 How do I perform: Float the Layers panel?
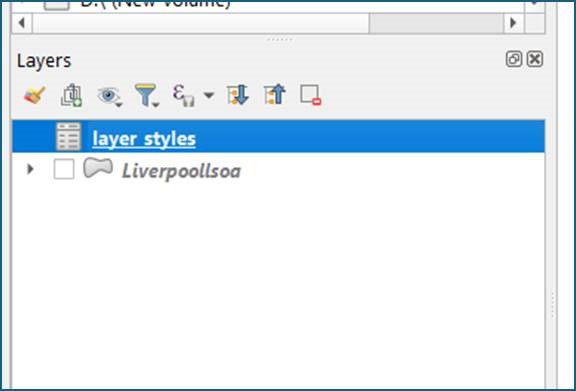pos(514,60)
